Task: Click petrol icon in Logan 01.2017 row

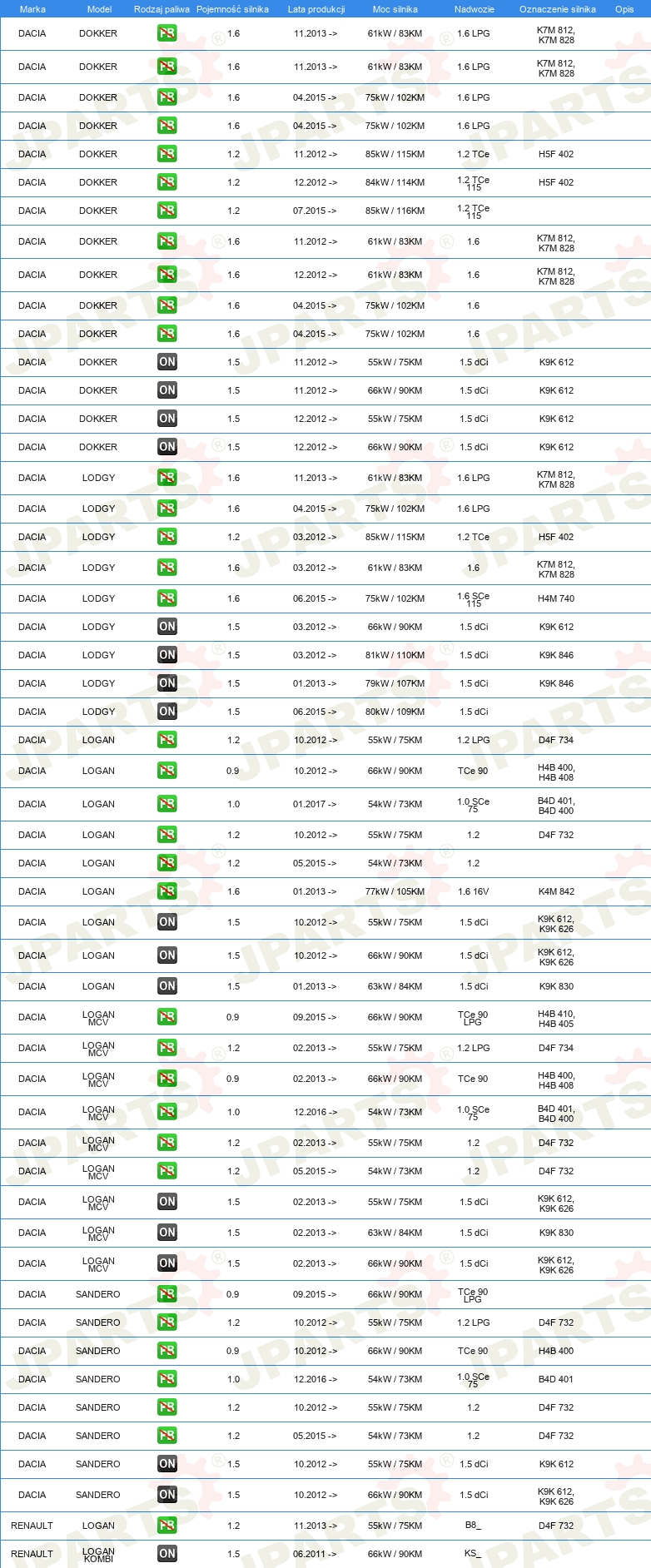Action: 167,804
